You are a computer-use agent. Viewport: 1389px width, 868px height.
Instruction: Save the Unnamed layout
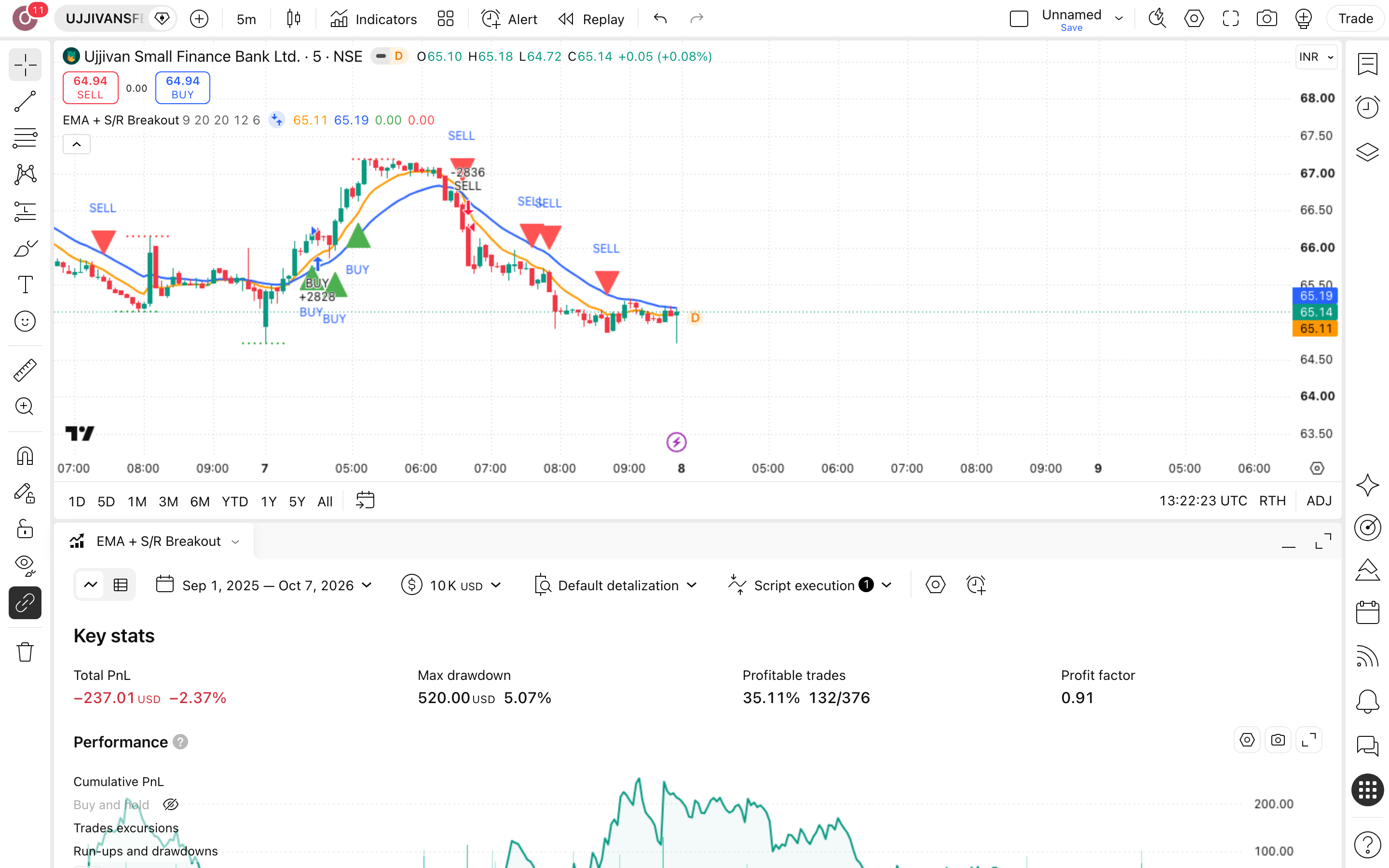[1071, 27]
